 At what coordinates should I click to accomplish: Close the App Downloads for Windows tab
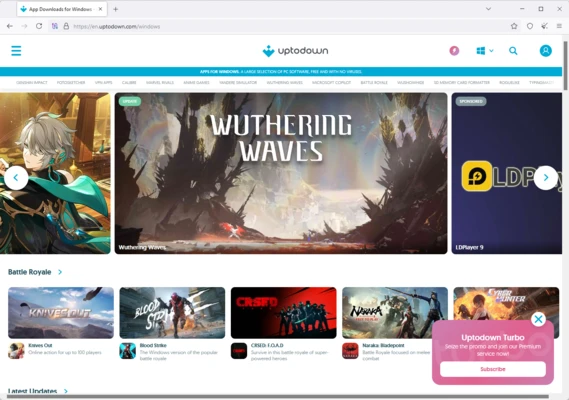tap(101, 9)
